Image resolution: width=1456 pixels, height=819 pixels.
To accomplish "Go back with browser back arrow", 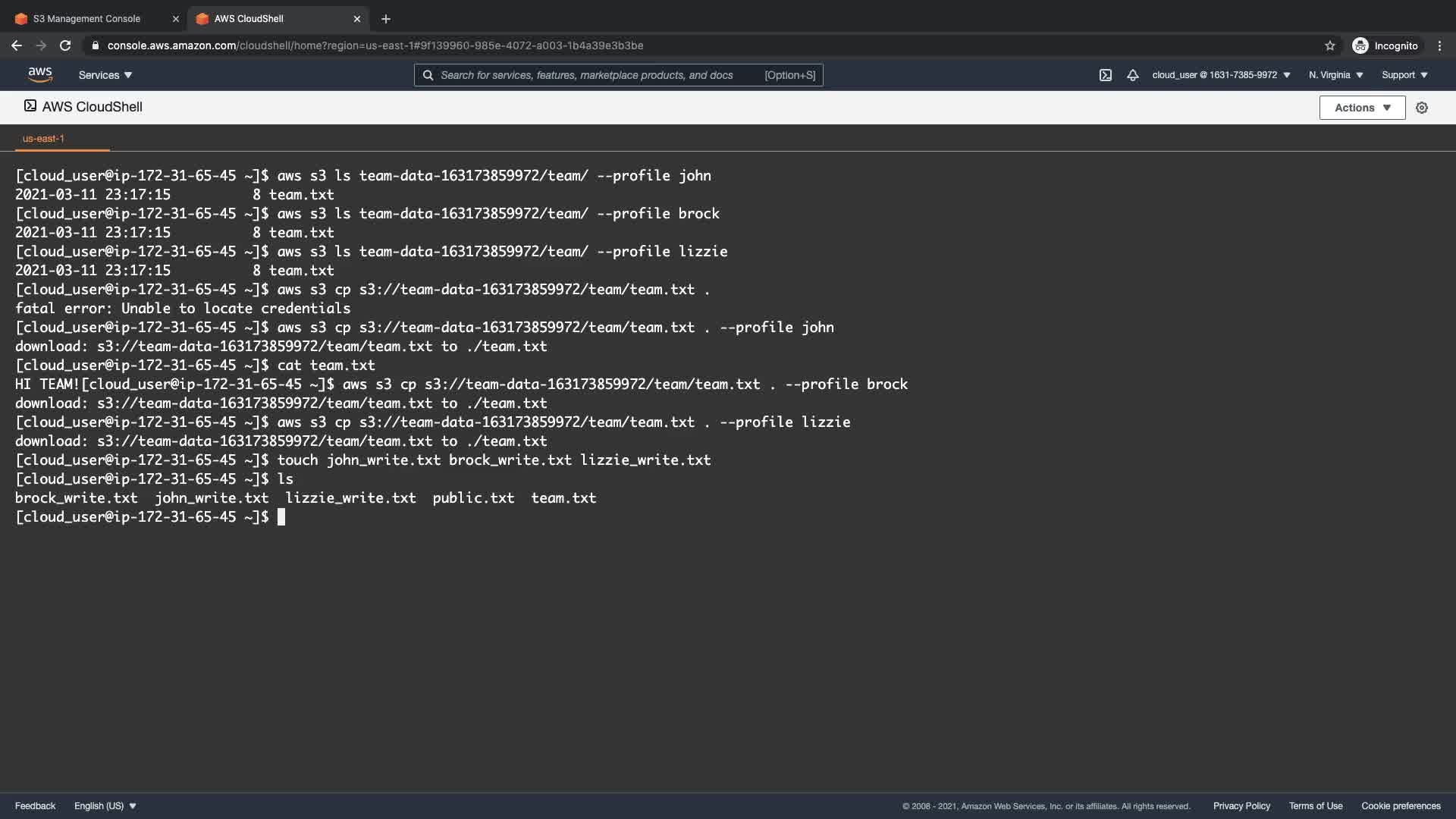I will coord(17,45).
